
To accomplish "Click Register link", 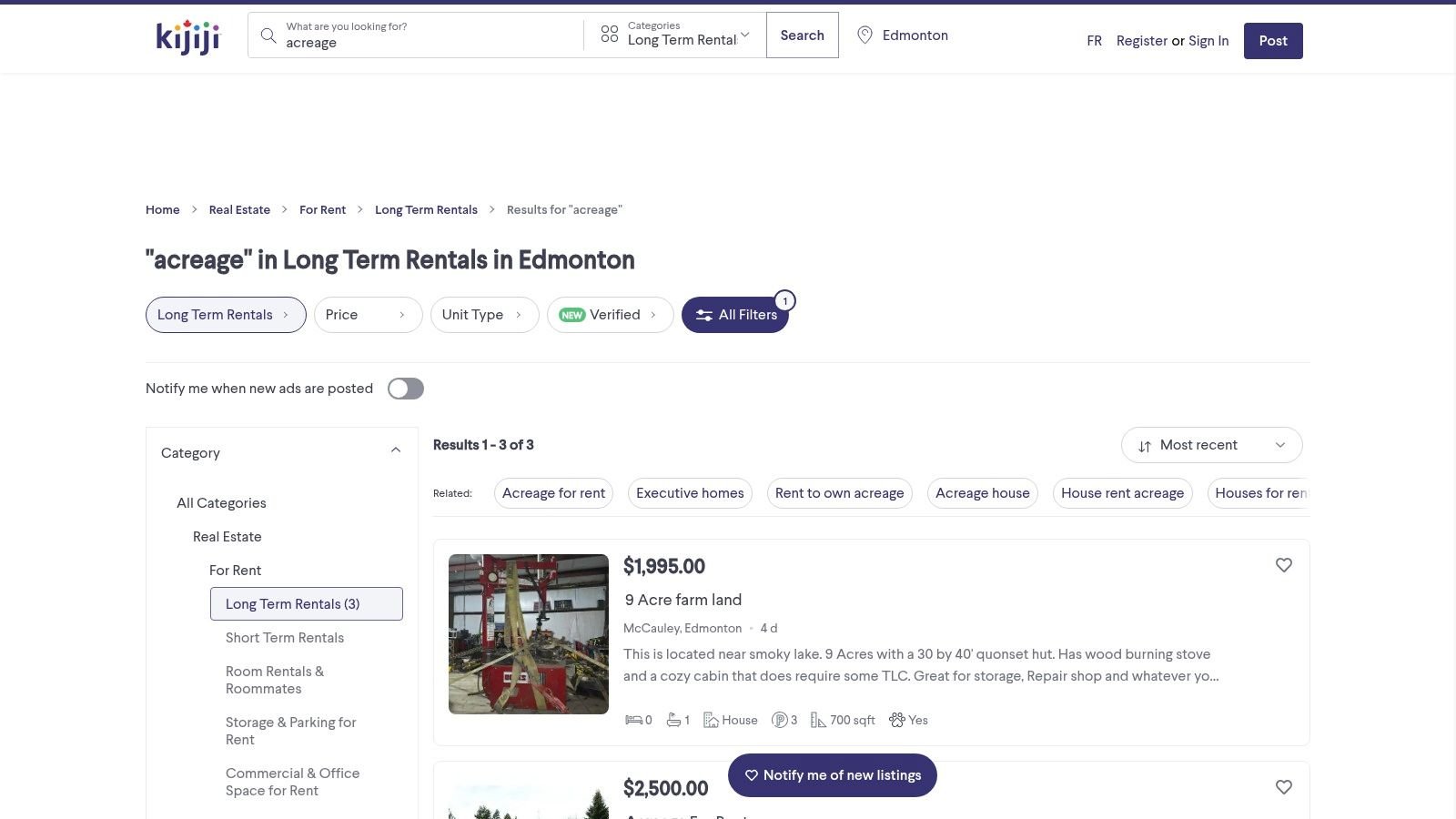I will (x=1142, y=41).
